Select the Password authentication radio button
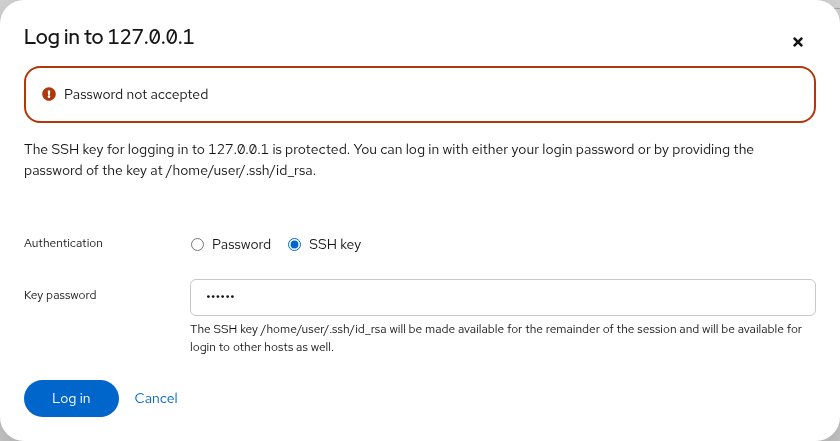840x441 pixels. coord(197,245)
